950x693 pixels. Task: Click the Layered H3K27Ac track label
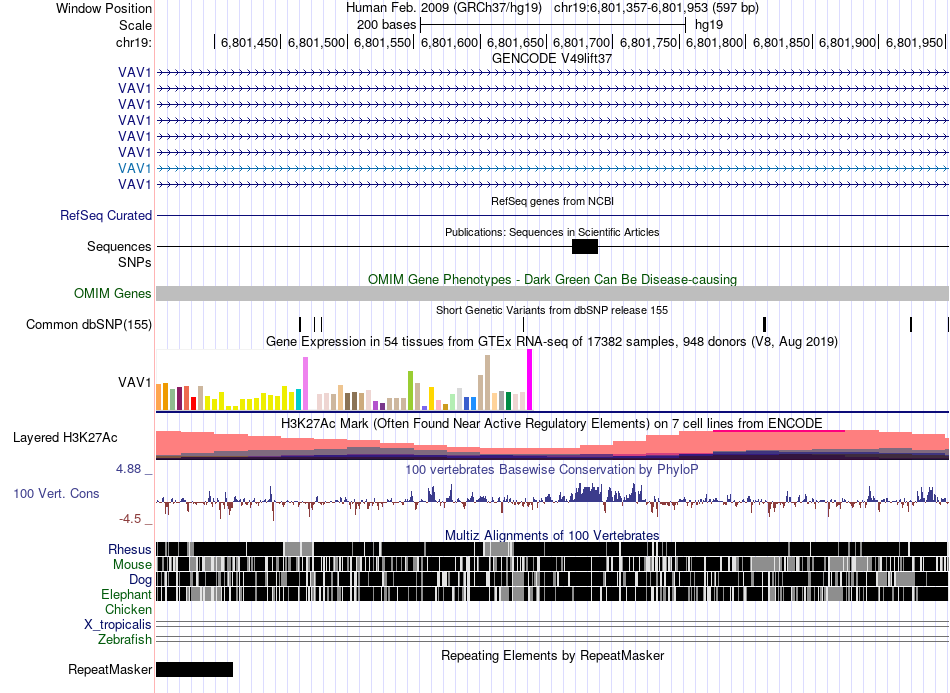click(65, 437)
